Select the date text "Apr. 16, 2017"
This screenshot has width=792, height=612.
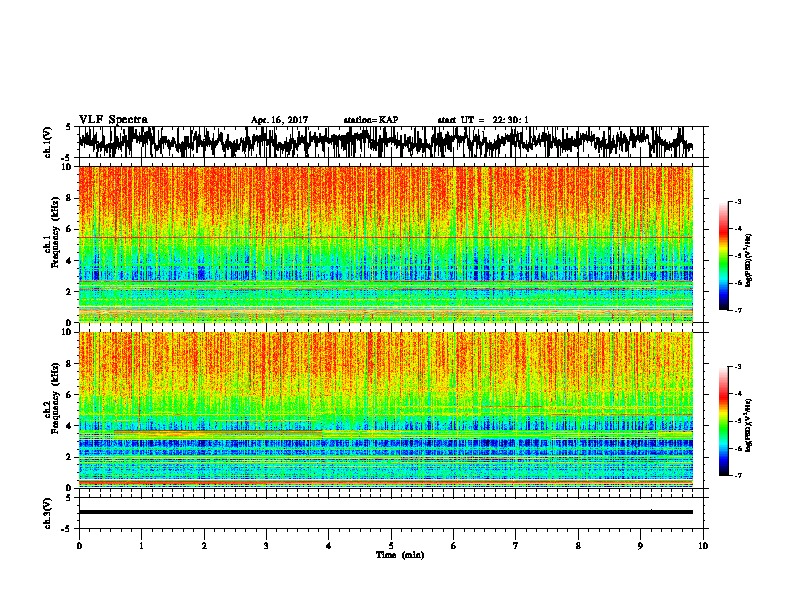279,120
